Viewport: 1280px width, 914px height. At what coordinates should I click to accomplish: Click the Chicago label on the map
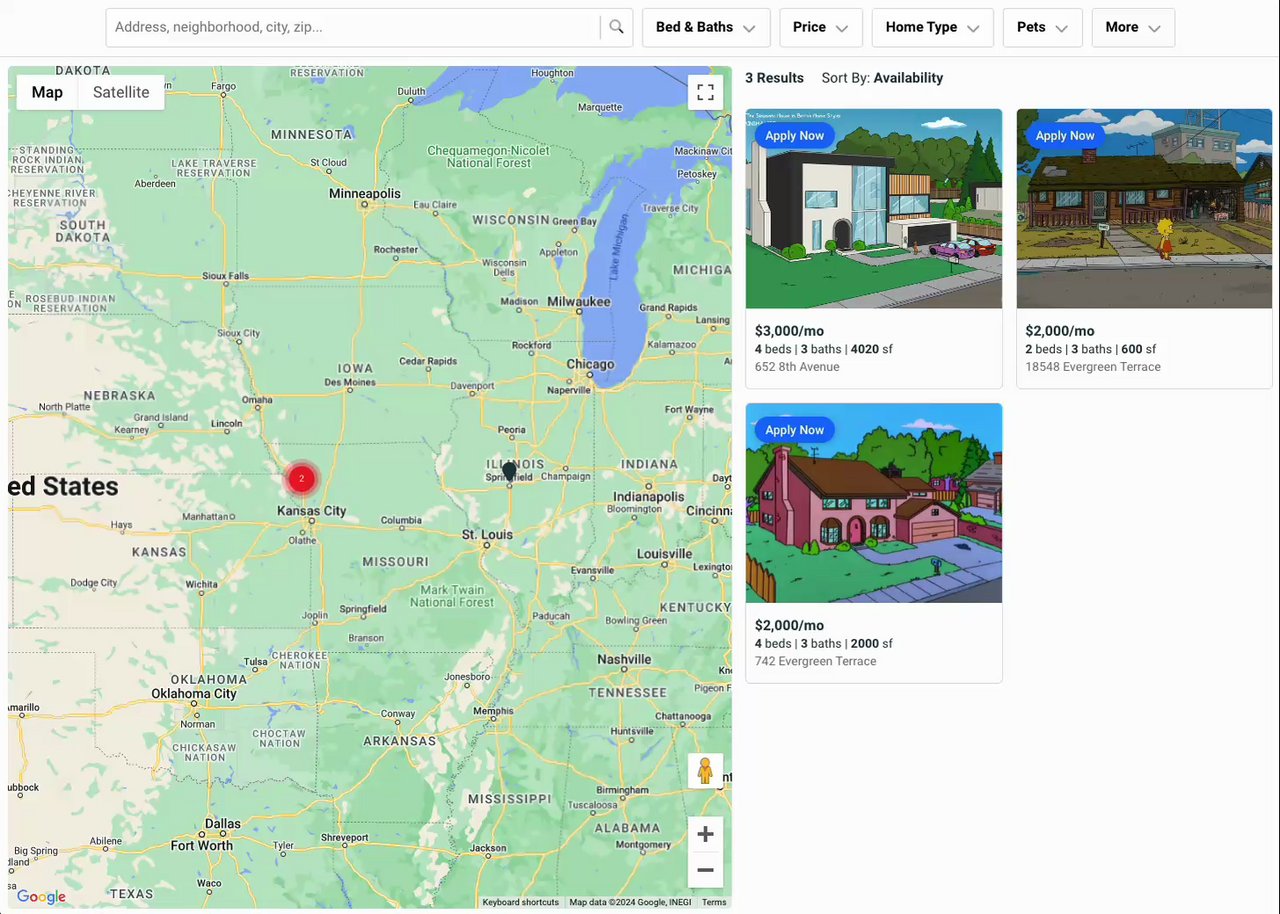[590, 364]
